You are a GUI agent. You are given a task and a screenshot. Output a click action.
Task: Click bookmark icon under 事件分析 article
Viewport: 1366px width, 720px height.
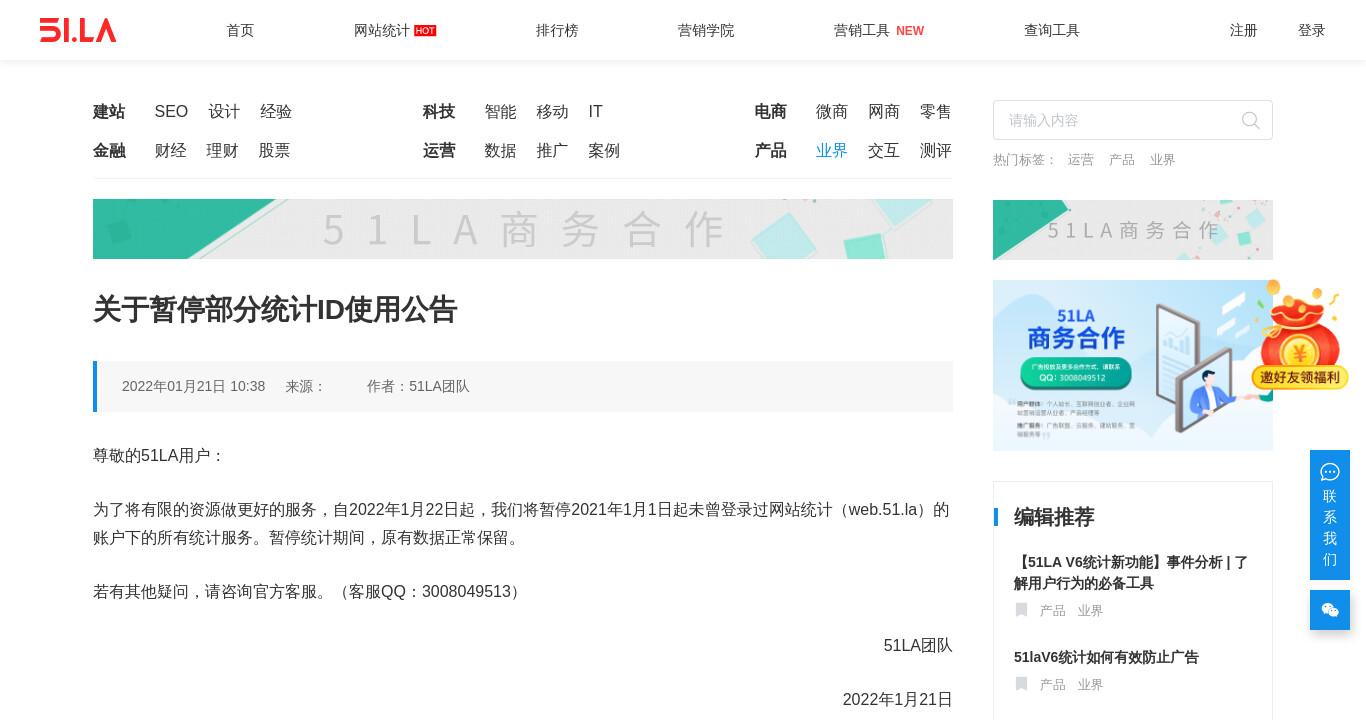[1021, 610]
